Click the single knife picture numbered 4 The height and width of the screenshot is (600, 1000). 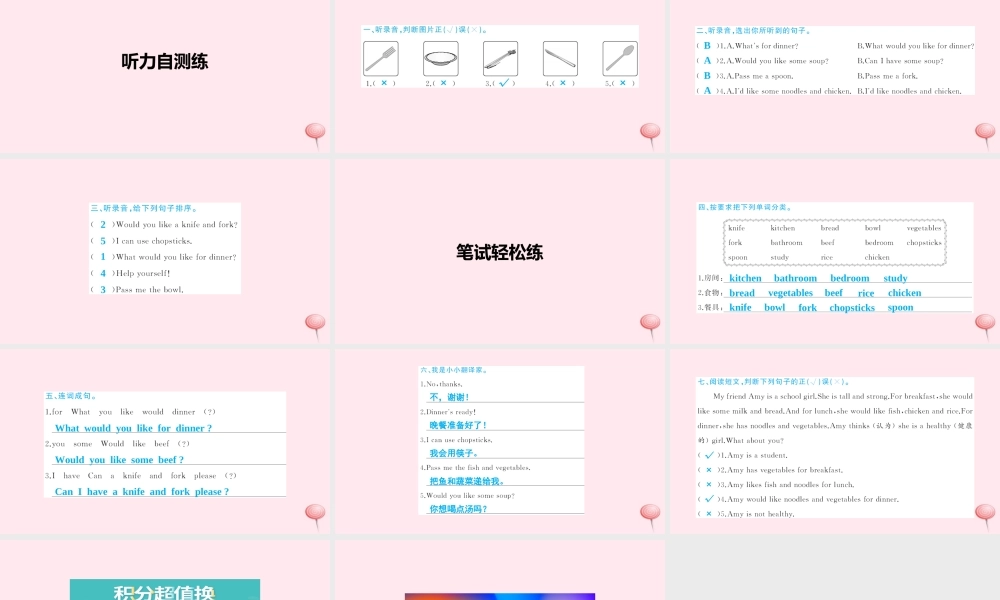pyautogui.click(x=560, y=58)
